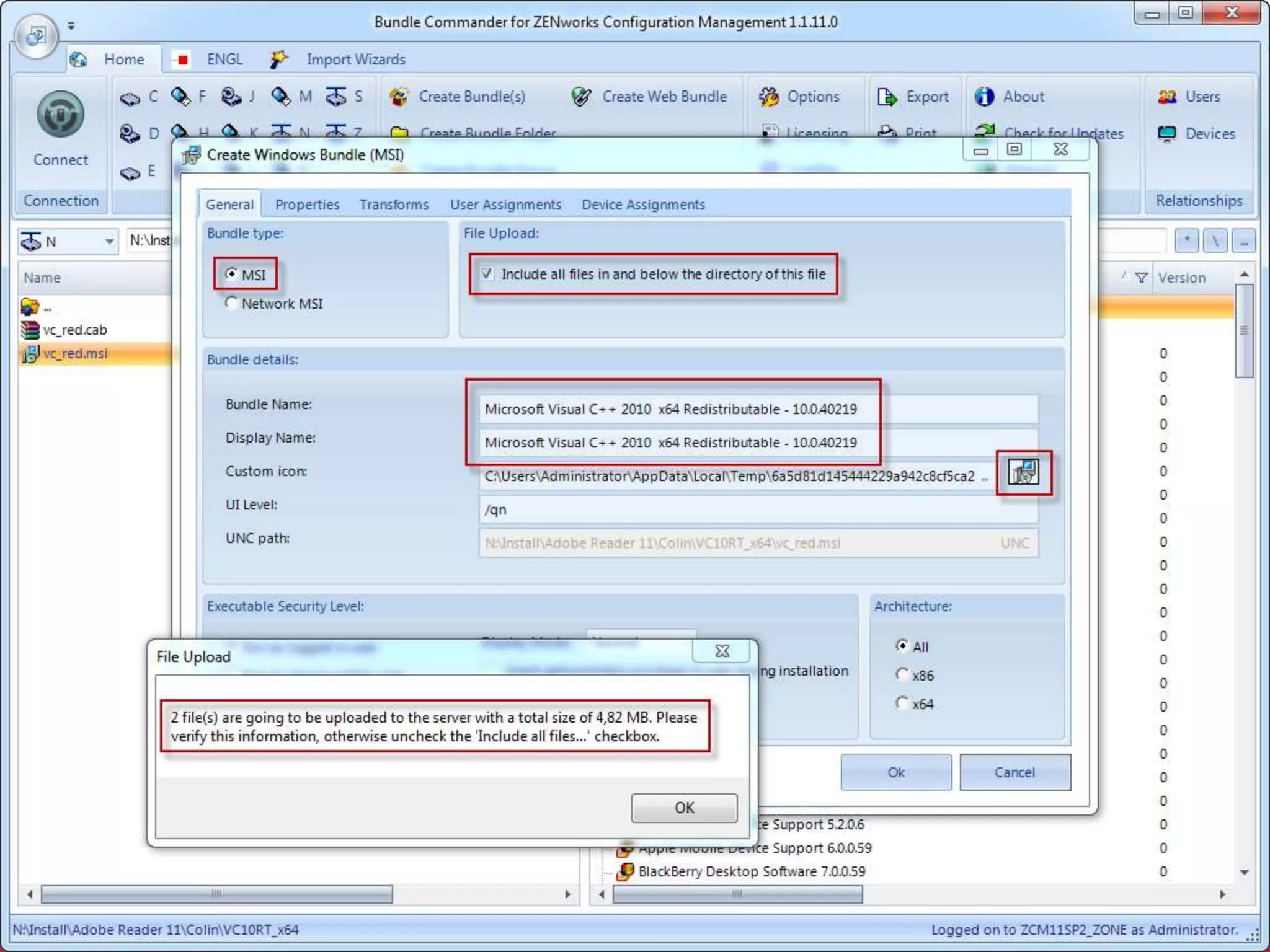Uncheck Include all files checkbox
Image resolution: width=1270 pixels, height=952 pixels.
point(487,273)
